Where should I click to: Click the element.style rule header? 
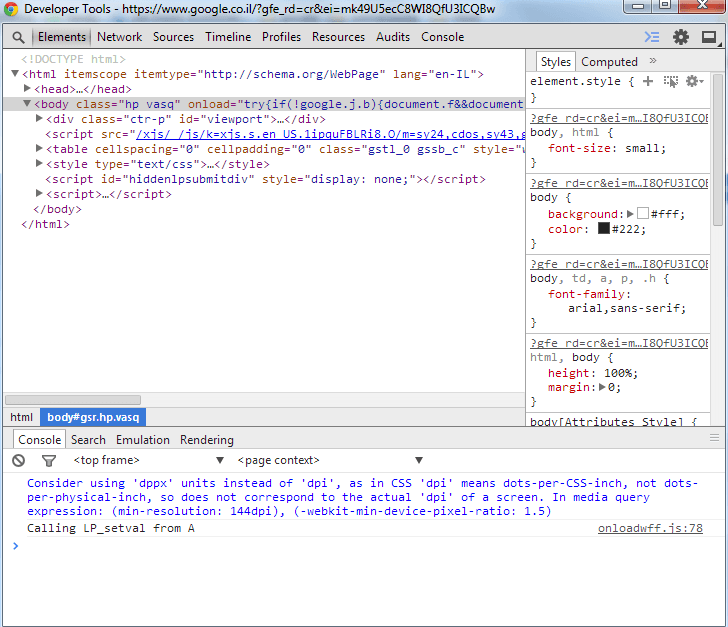(x=582, y=81)
